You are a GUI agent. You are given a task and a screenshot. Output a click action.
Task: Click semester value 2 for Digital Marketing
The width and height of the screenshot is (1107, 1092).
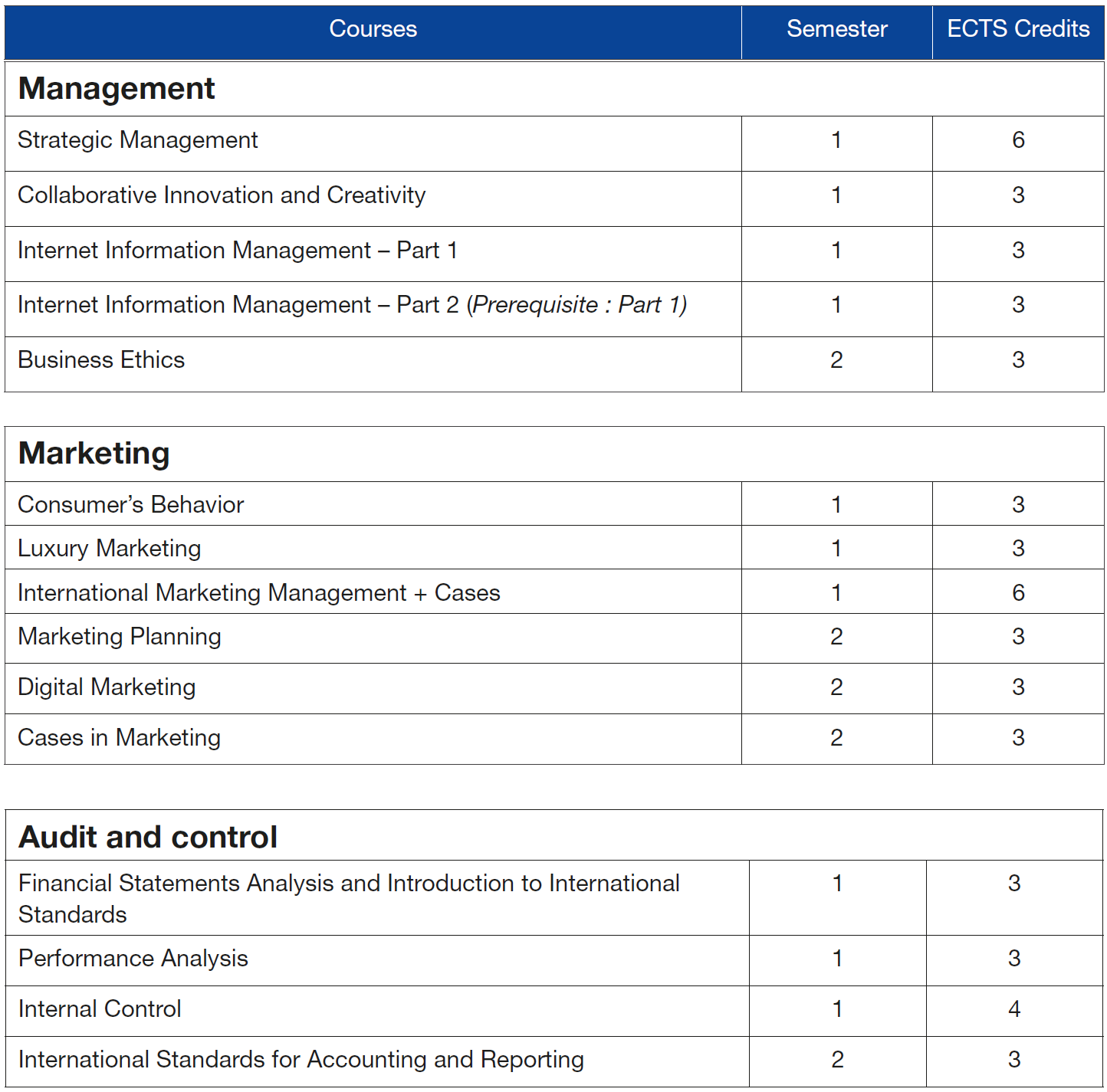[x=836, y=687]
